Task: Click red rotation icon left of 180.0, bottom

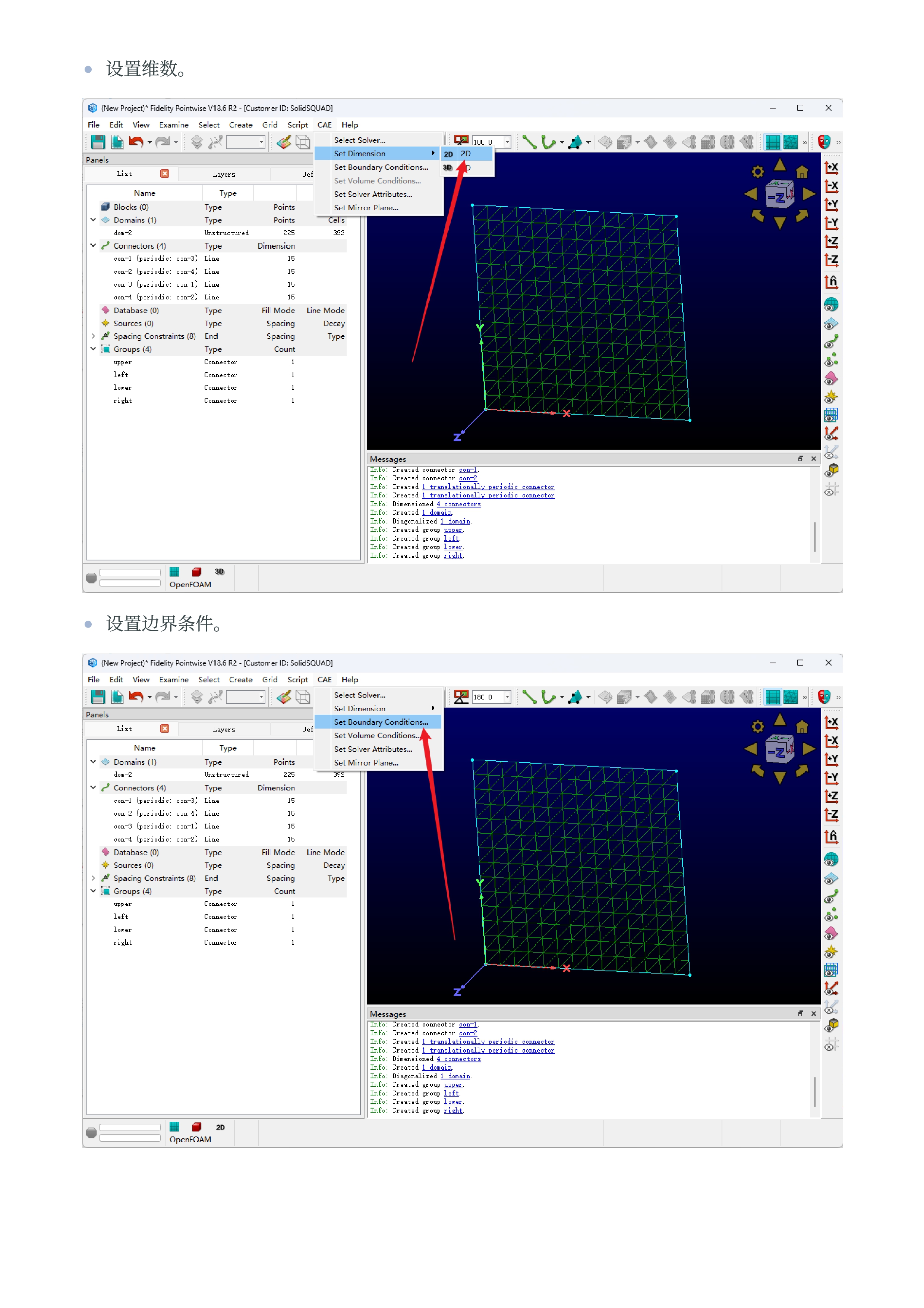Action: (461, 697)
